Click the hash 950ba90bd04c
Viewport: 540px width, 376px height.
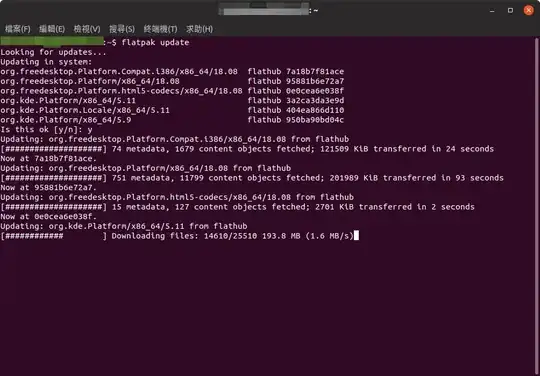pyautogui.click(x=315, y=119)
